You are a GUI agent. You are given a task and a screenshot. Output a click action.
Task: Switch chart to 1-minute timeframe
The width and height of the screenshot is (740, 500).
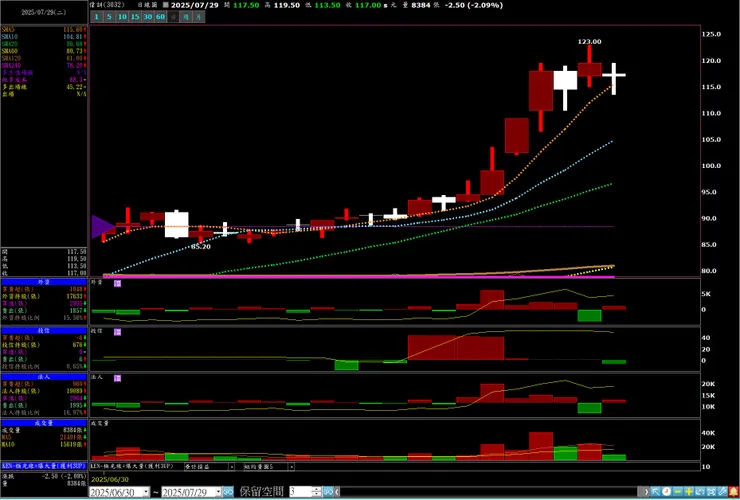coord(96,17)
